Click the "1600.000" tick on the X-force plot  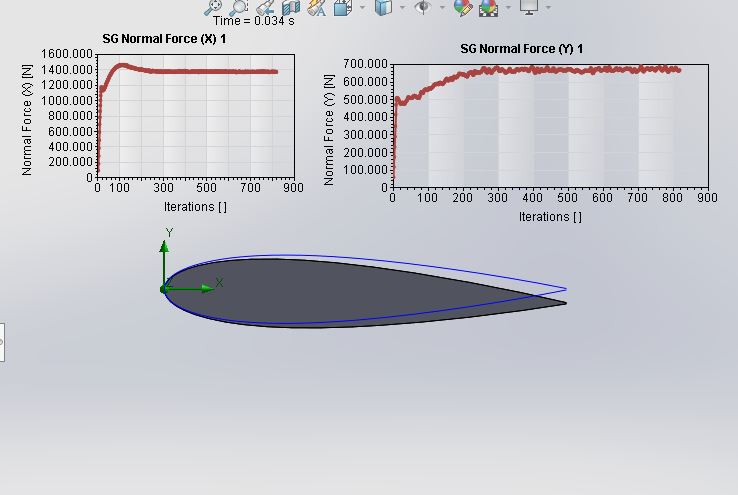click(x=66, y=54)
